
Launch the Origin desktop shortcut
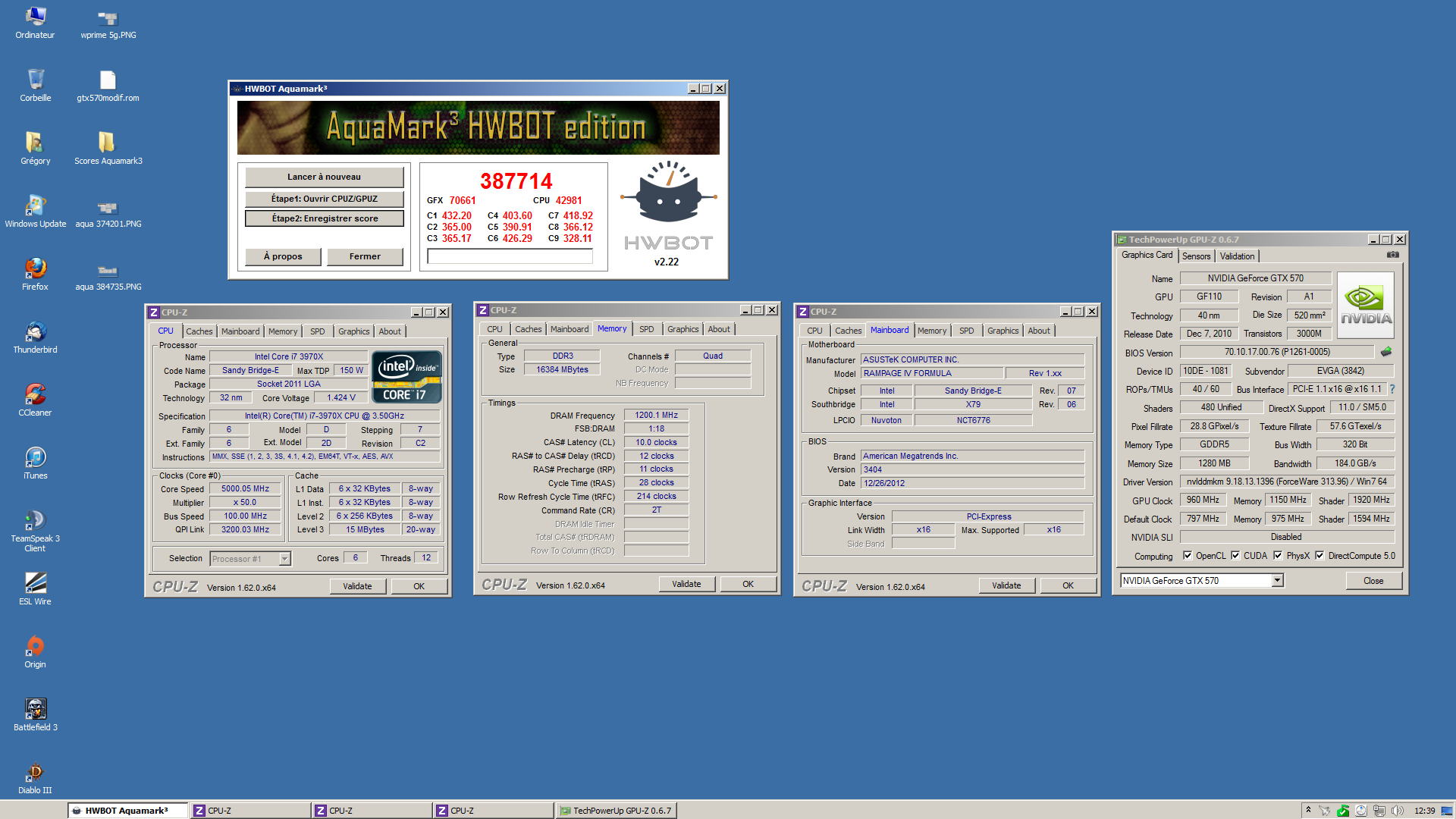(35, 652)
